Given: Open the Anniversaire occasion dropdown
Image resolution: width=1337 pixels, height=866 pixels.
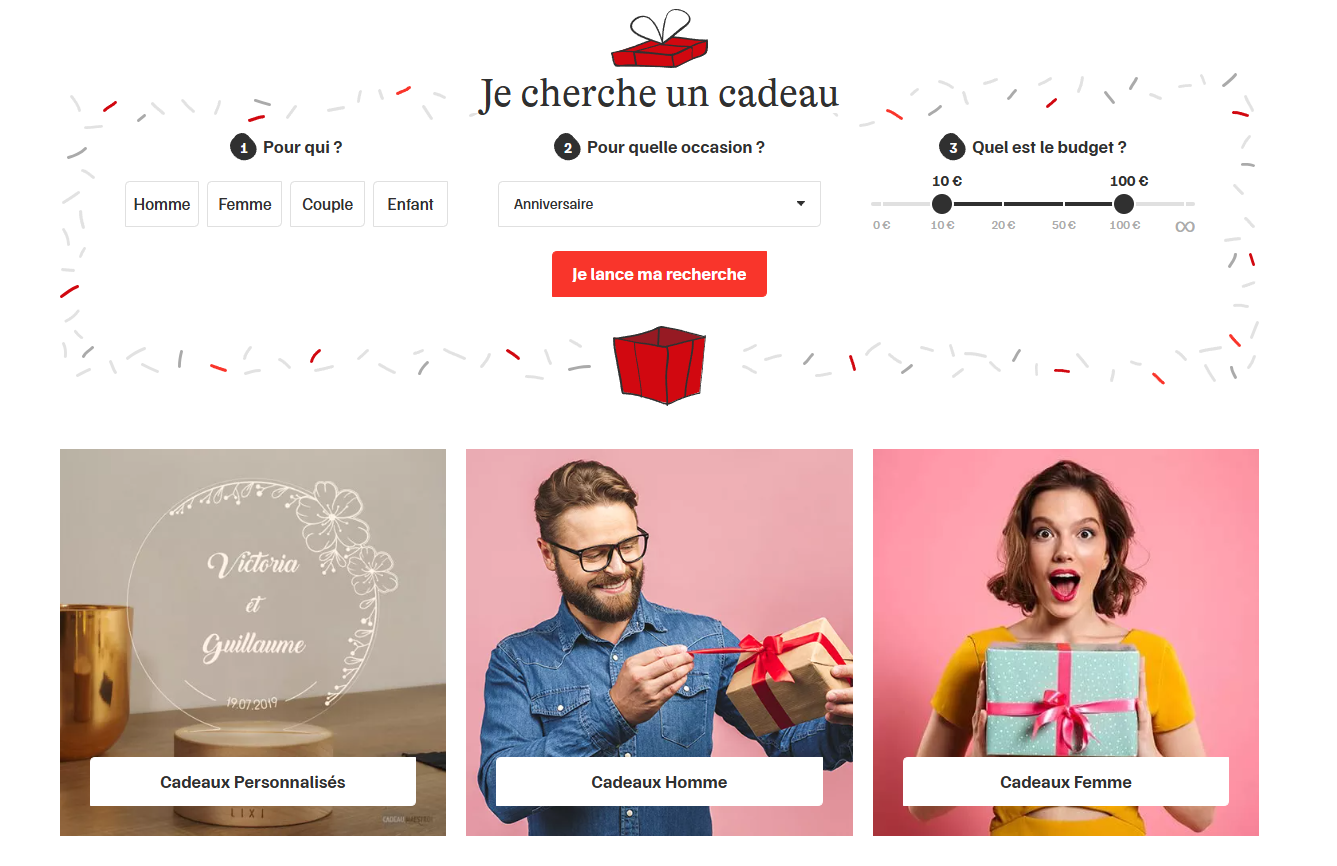Looking at the screenshot, I should pyautogui.click(x=659, y=204).
